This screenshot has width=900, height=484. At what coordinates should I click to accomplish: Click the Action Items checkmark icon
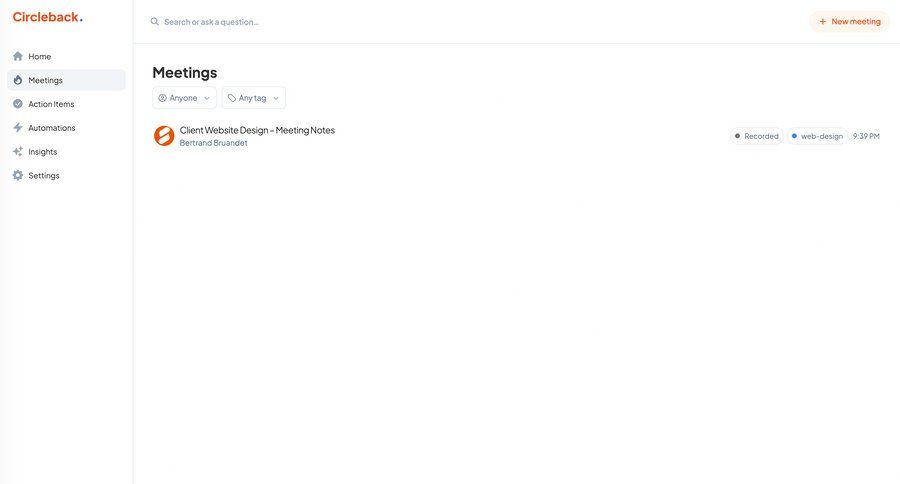point(18,104)
